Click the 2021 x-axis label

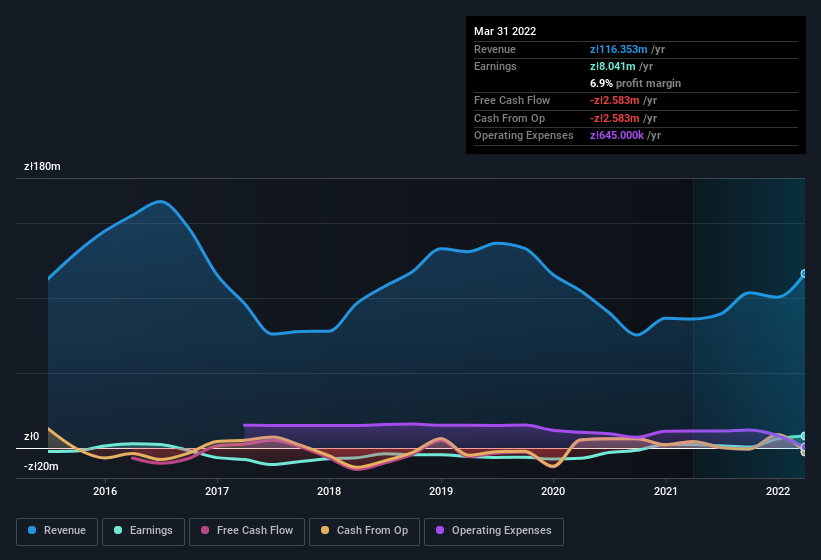pyautogui.click(x=665, y=491)
